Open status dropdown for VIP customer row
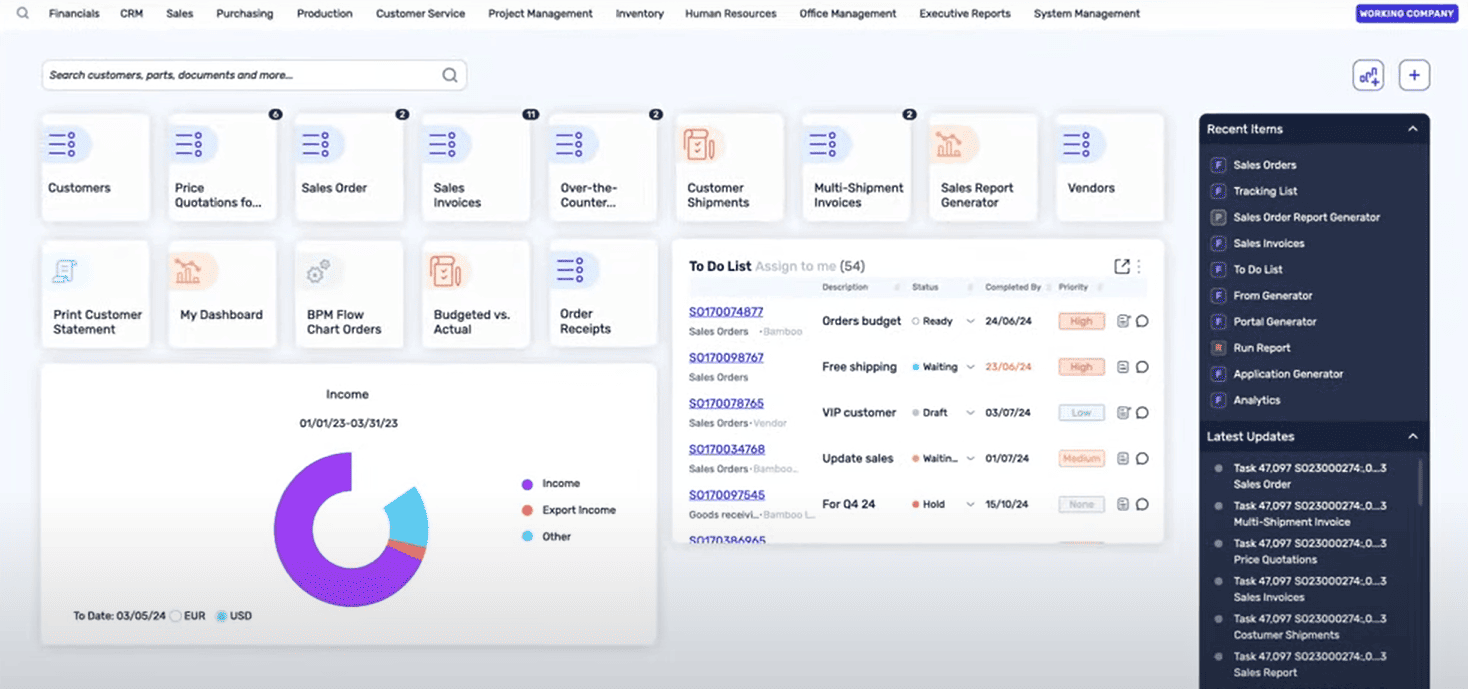 point(970,413)
